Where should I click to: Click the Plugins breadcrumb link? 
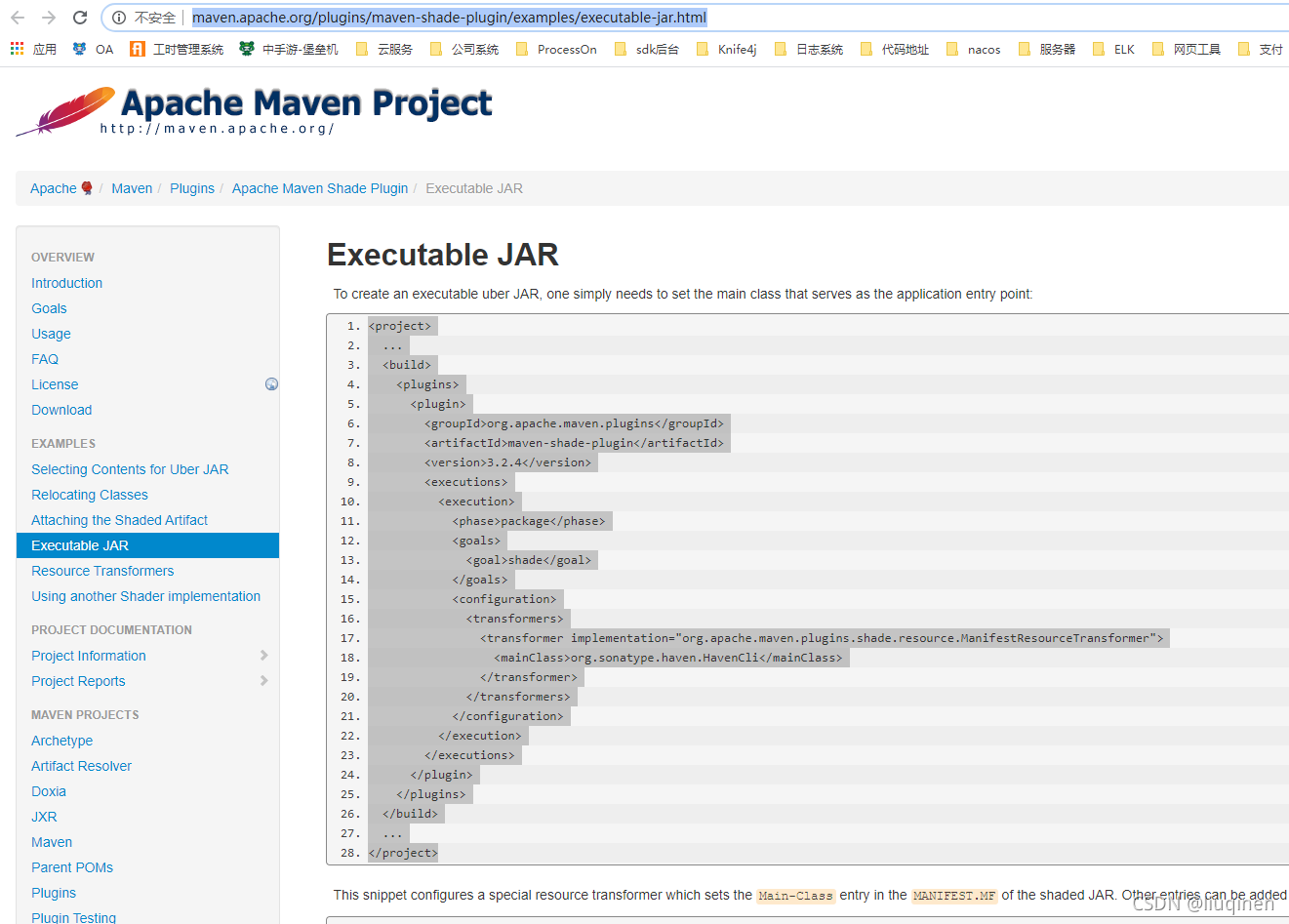point(192,188)
